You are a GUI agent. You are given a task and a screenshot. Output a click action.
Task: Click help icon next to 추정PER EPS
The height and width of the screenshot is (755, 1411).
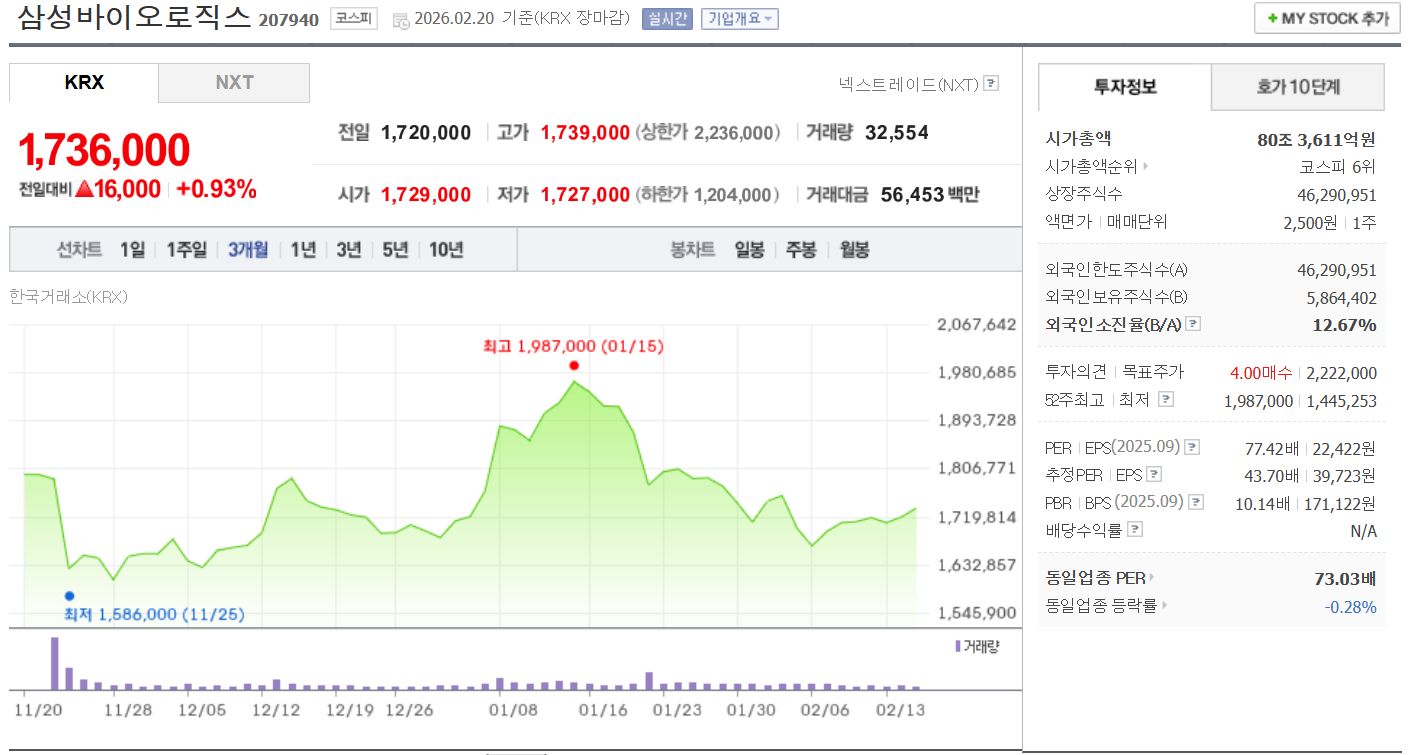point(1154,475)
